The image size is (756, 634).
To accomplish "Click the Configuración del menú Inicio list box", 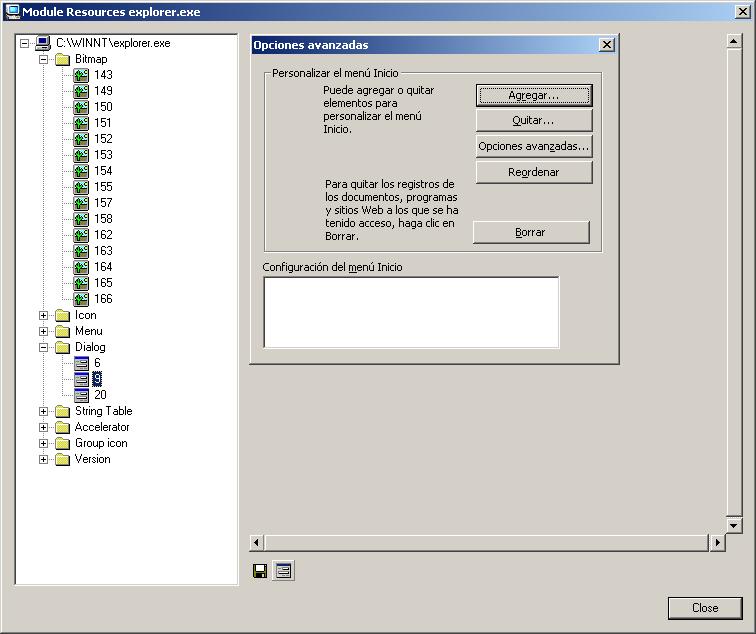I will pos(411,312).
